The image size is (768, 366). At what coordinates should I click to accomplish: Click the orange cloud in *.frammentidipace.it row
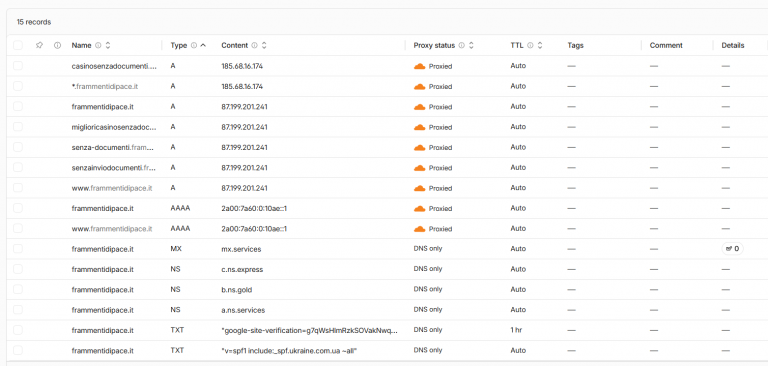click(x=419, y=86)
